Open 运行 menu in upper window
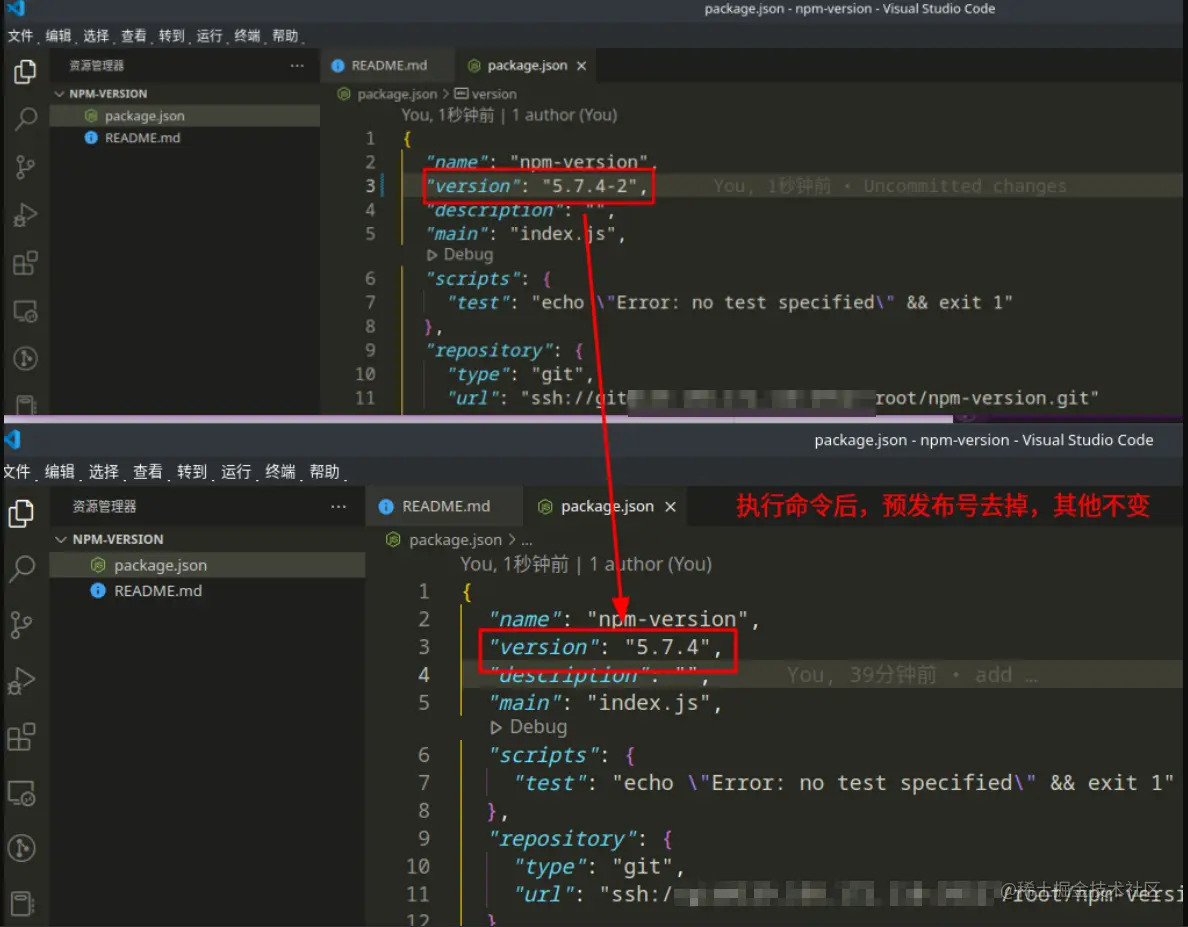 click(x=210, y=36)
